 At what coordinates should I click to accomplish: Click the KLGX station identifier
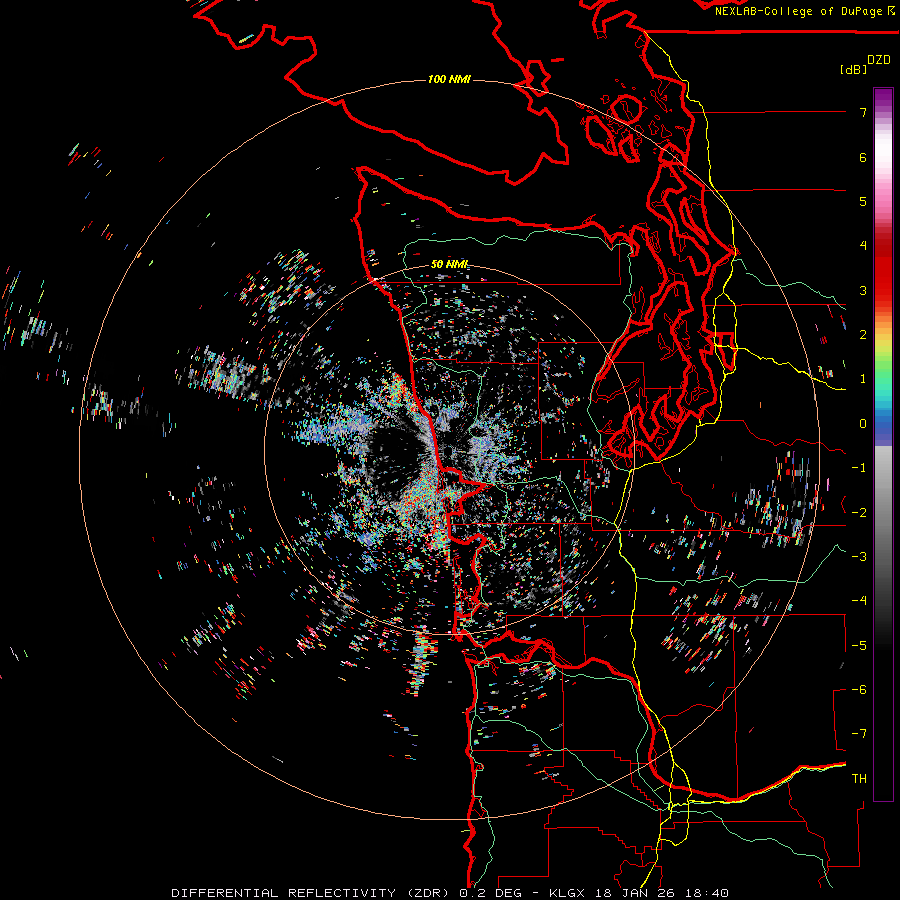(567, 893)
